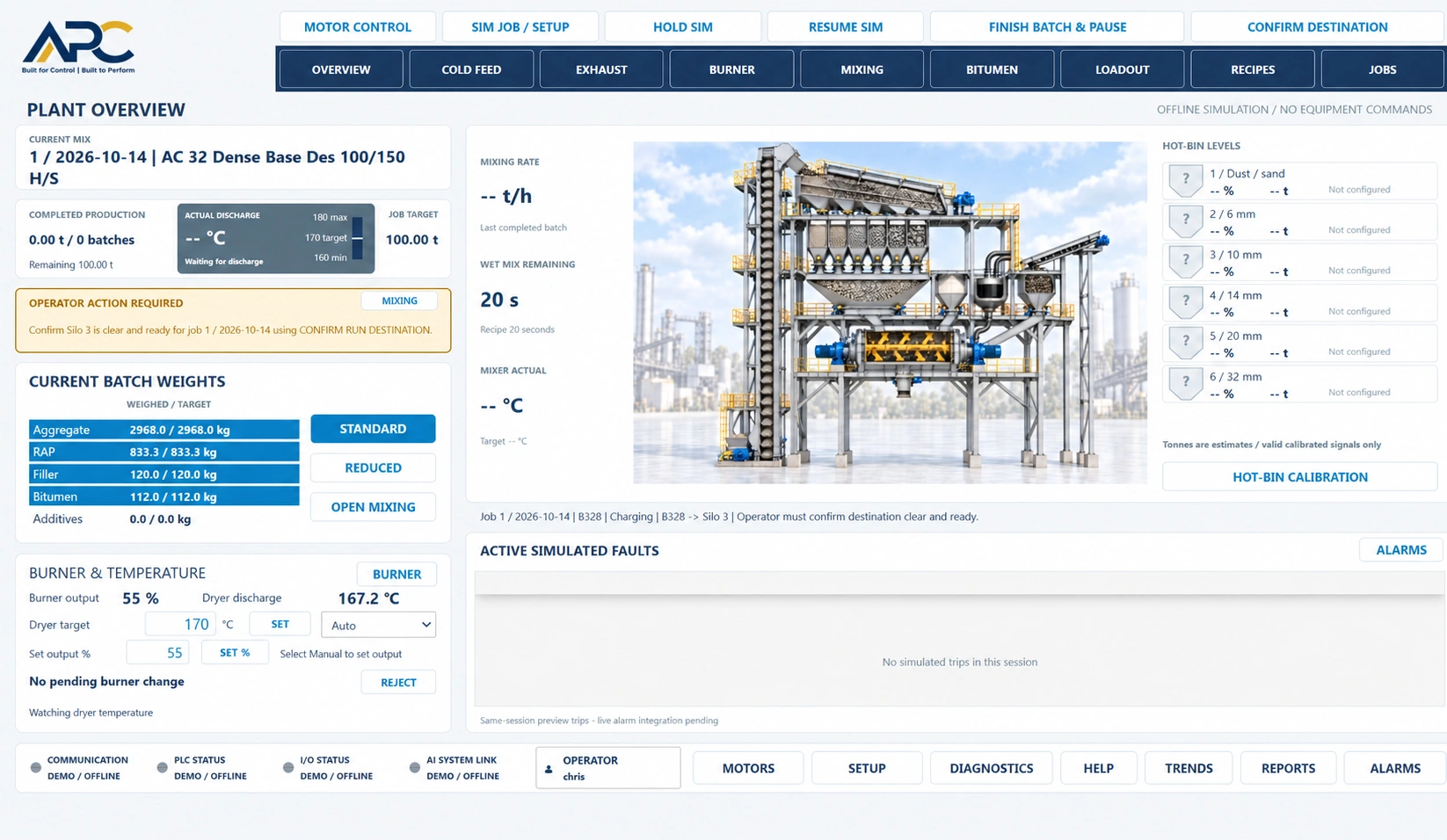Select the STANDARD batch mode
1447x840 pixels.
coord(373,429)
